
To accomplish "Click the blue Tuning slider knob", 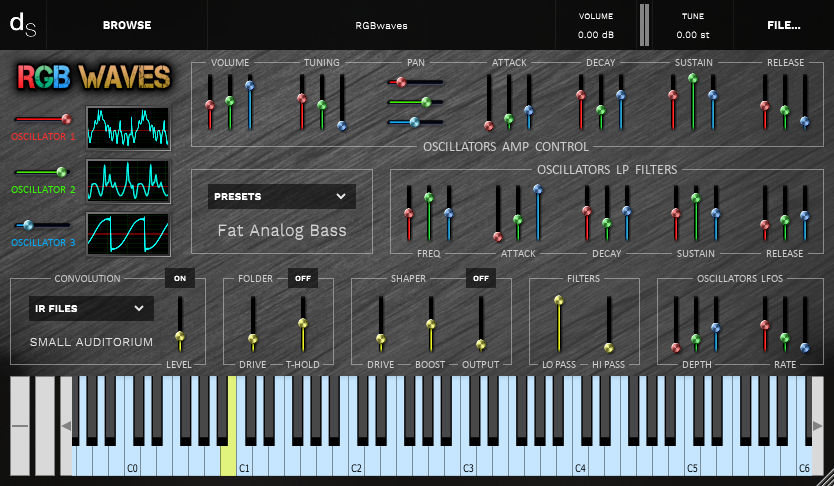I will tap(341, 125).
